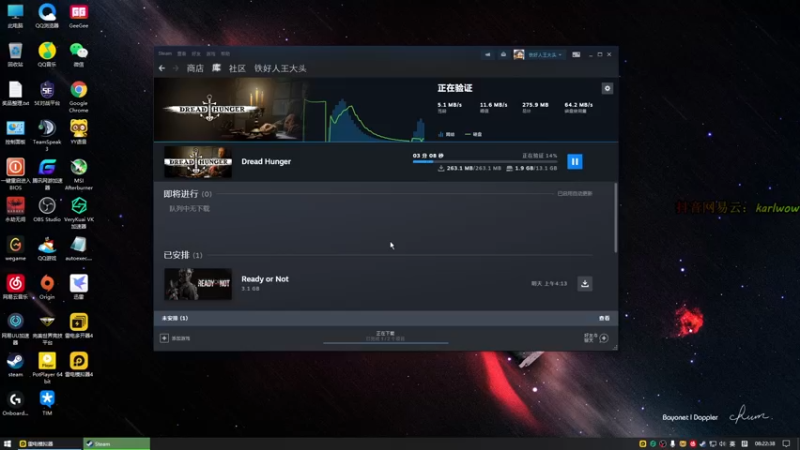
Task: Open the 库 (Library) tab
Action: tap(216, 68)
